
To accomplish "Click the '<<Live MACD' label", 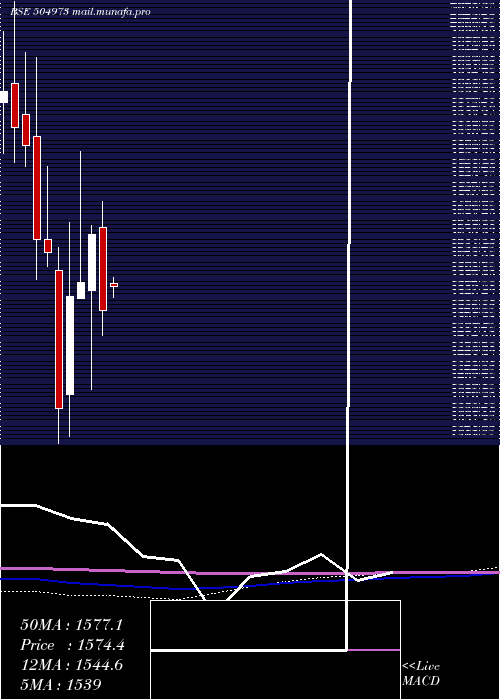I will click(x=421, y=674).
